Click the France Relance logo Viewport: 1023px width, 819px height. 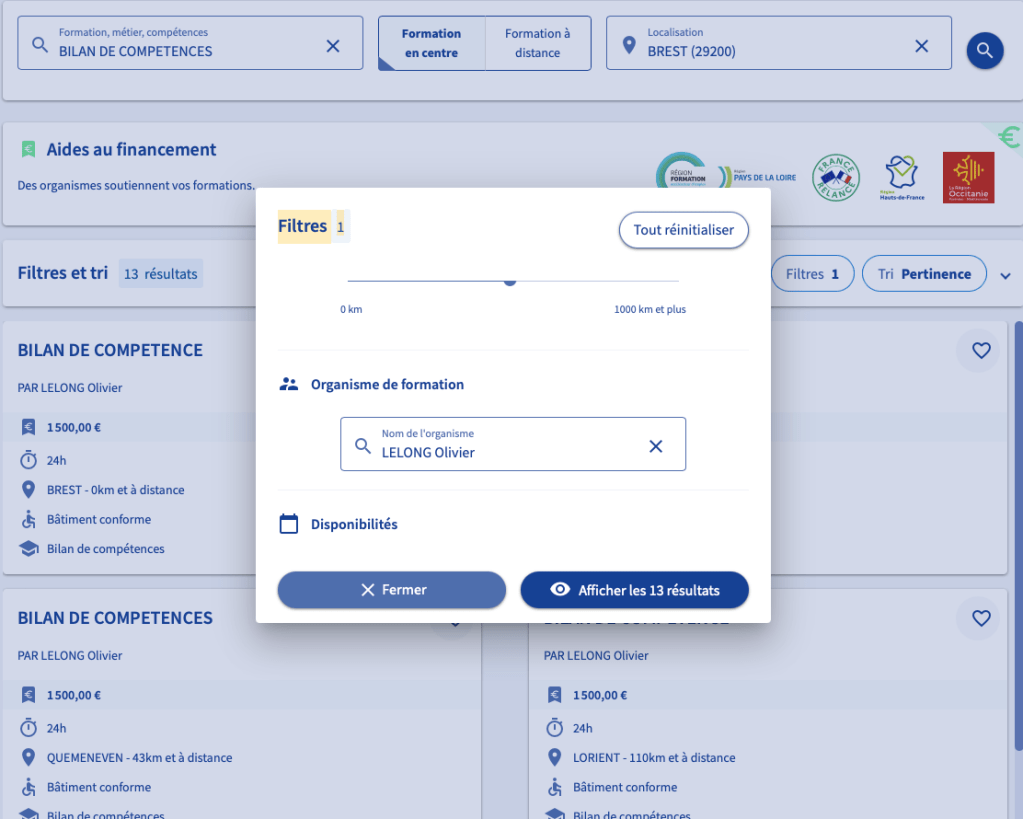click(x=835, y=177)
